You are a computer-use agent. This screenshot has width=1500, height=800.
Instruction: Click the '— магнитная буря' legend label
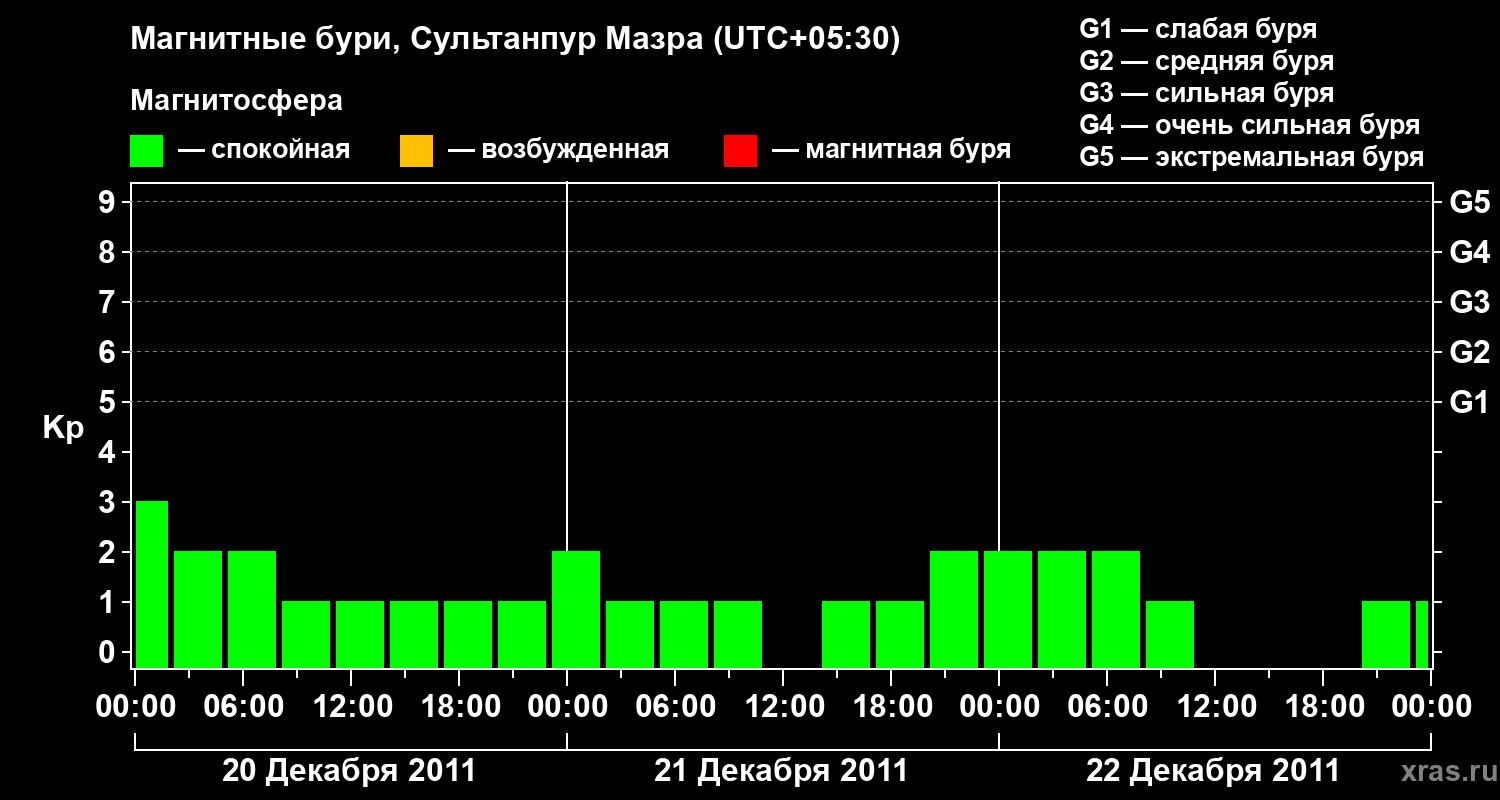pyautogui.click(x=892, y=150)
